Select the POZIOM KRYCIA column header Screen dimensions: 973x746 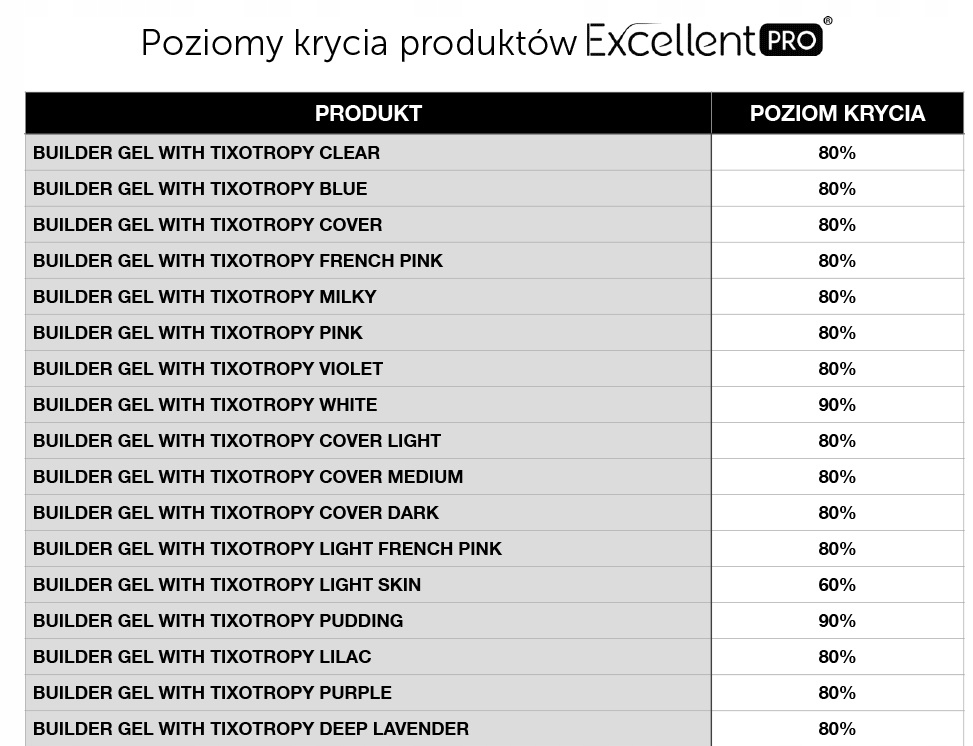tap(837, 114)
